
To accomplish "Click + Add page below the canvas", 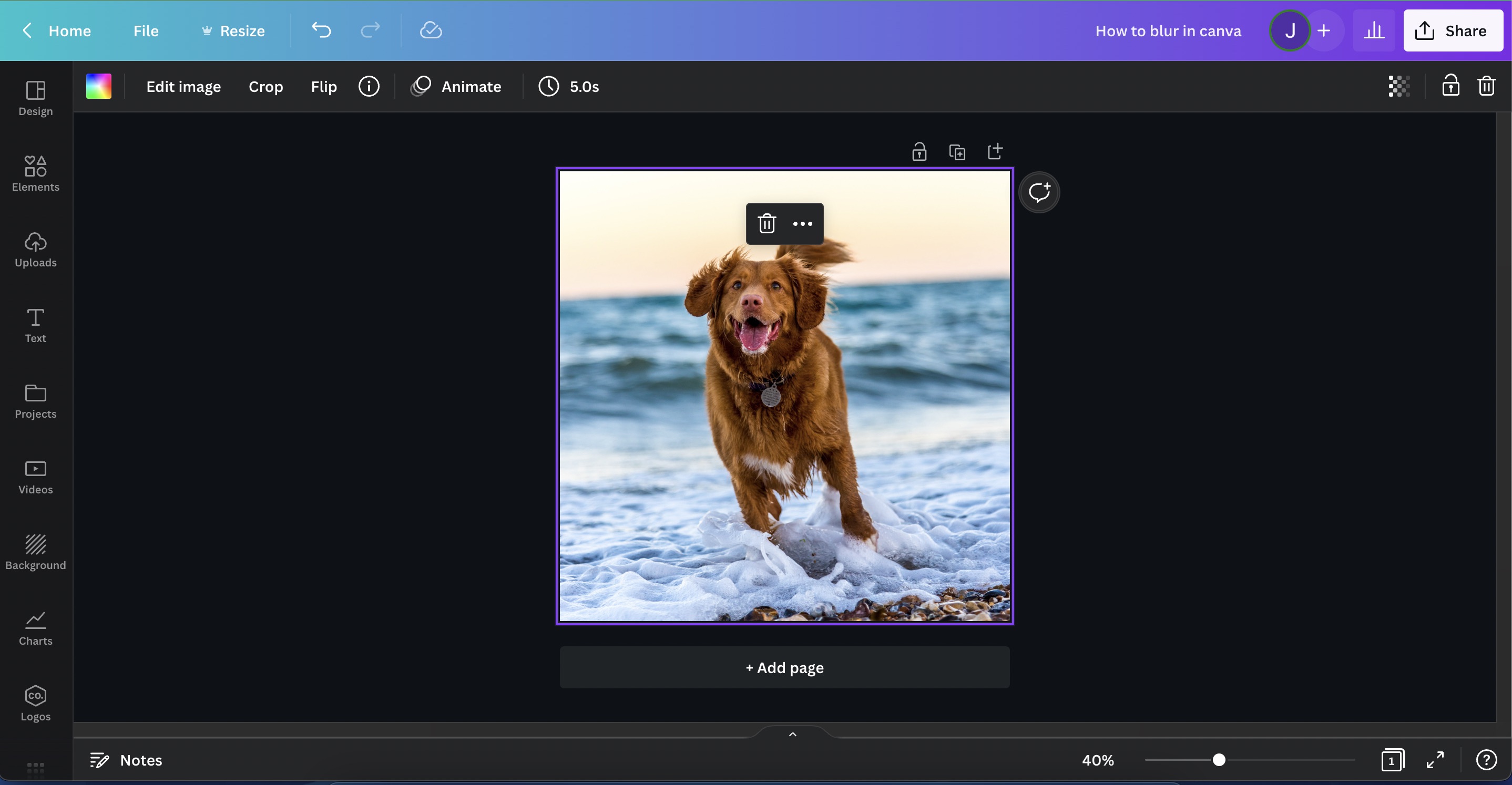I will pos(784,667).
